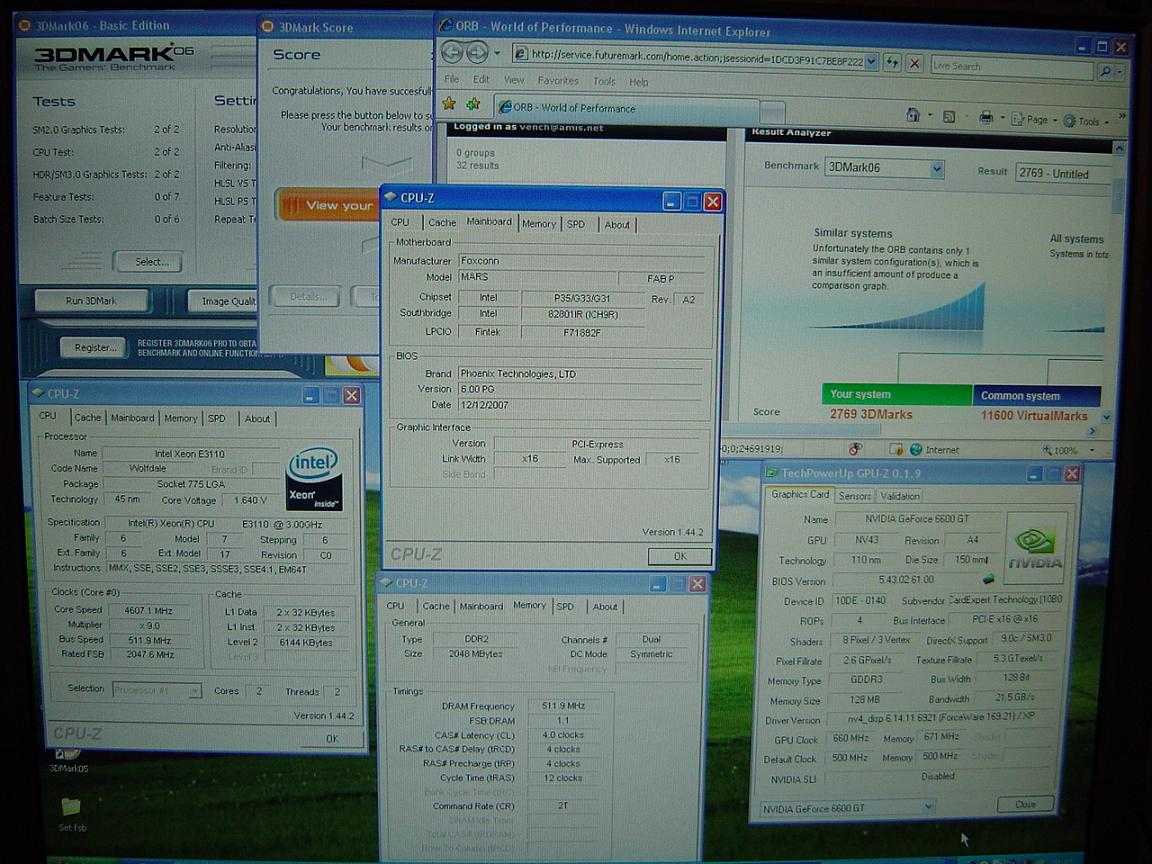The width and height of the screenshot is (1152, 864).
Task: Open the Result 2769 - Untitled dropdown
Action: [x=1062, y=174]
